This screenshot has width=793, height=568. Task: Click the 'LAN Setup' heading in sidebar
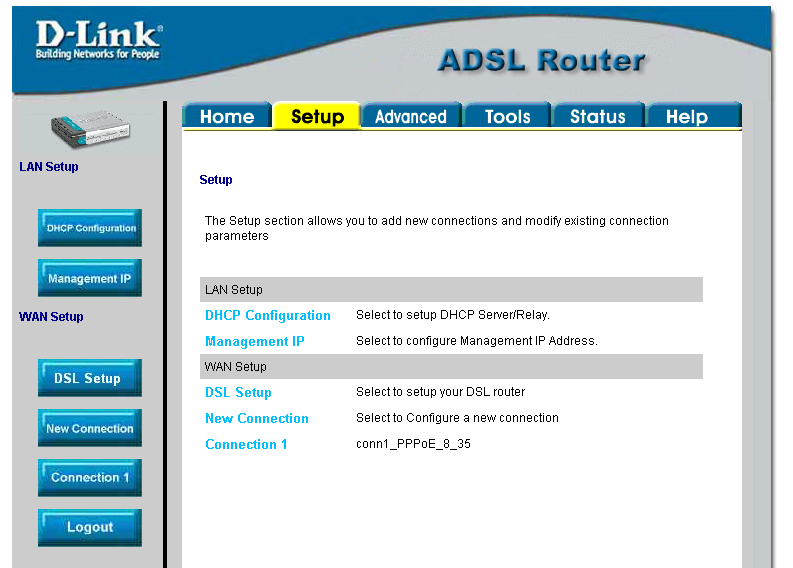49,166
